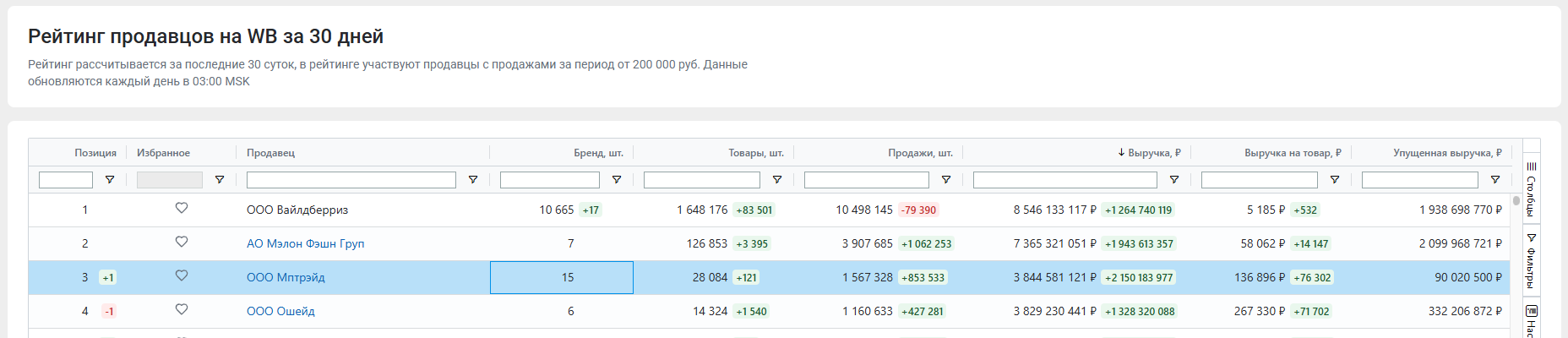Focus the Товары filter input
The height and width of the screenshot is (338, 1568).
coord(702,180)
